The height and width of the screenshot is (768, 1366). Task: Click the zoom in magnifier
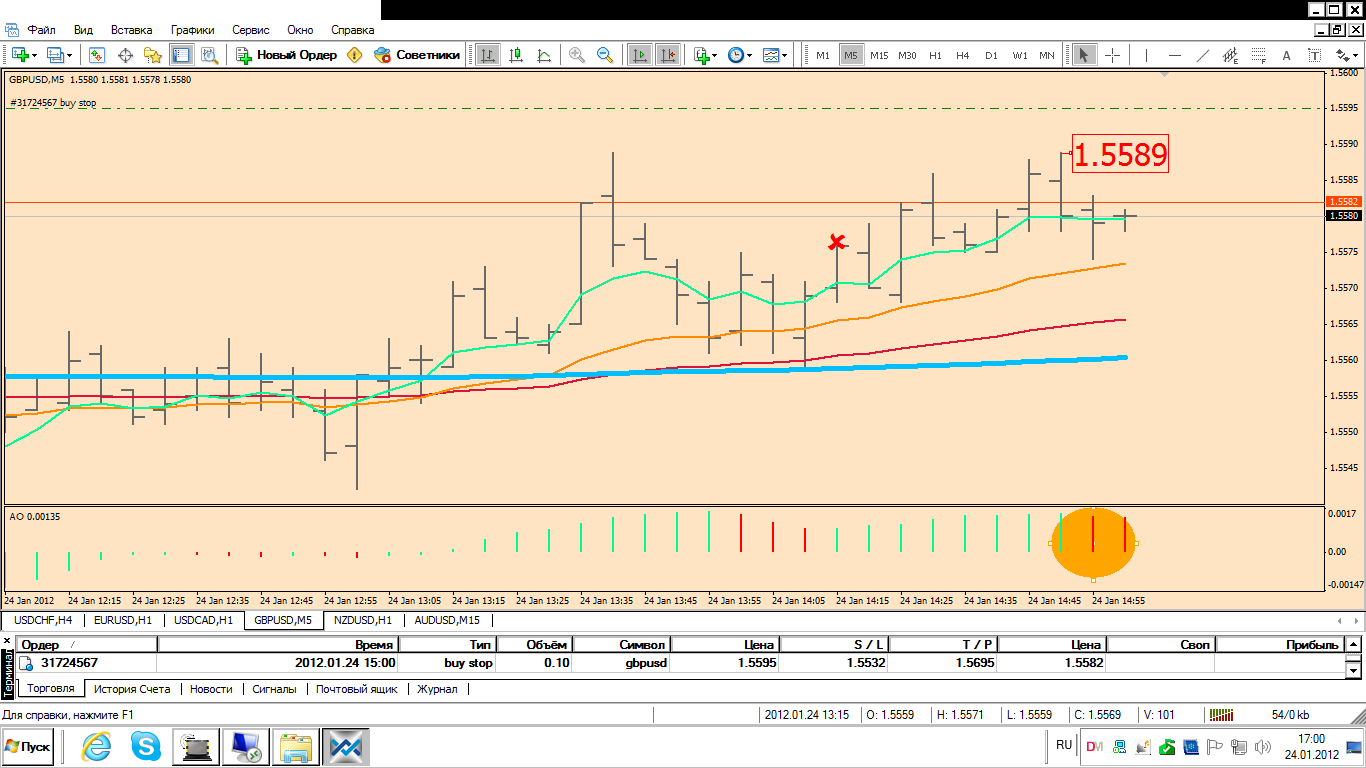click(577, 55)
